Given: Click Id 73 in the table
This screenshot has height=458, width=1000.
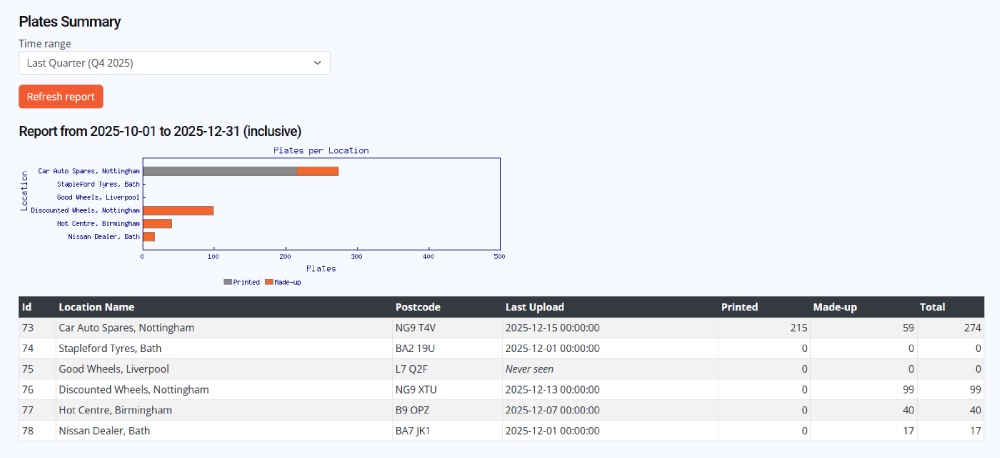Looking at the screenshot, I should (27, 328).
